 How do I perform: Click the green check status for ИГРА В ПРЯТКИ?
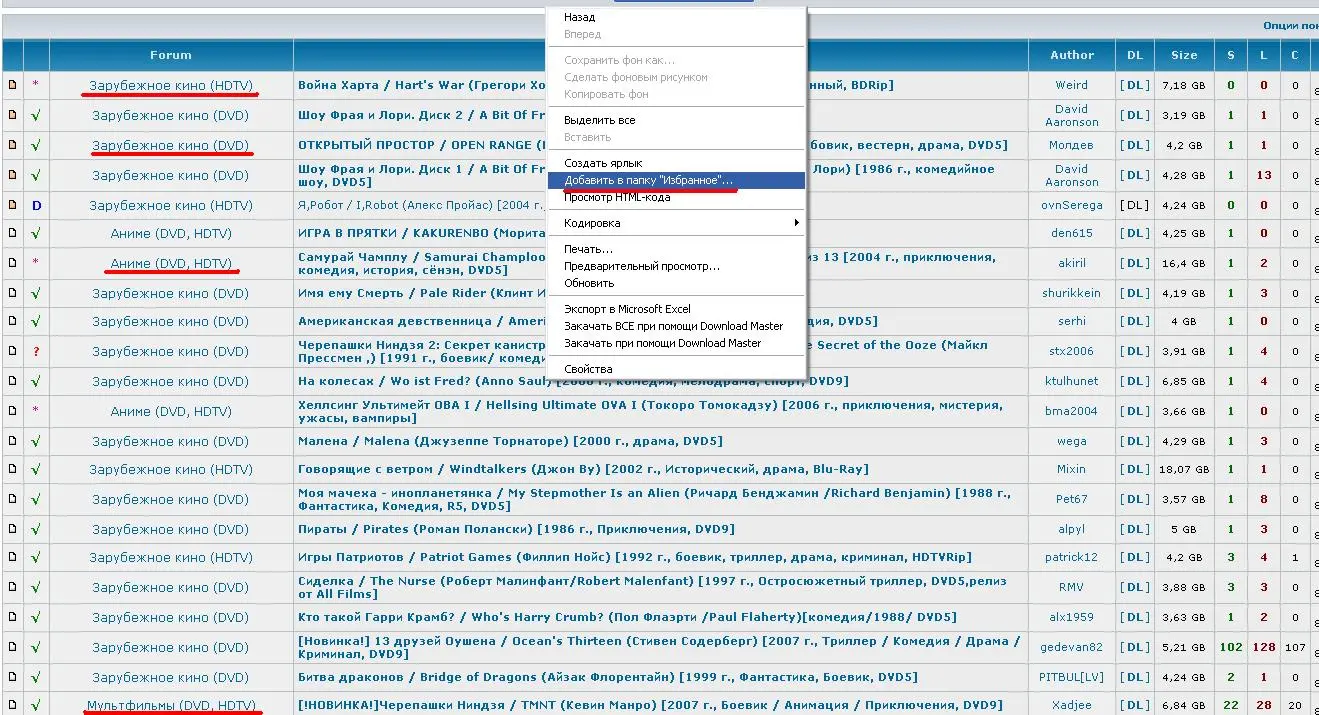point(36,233)
